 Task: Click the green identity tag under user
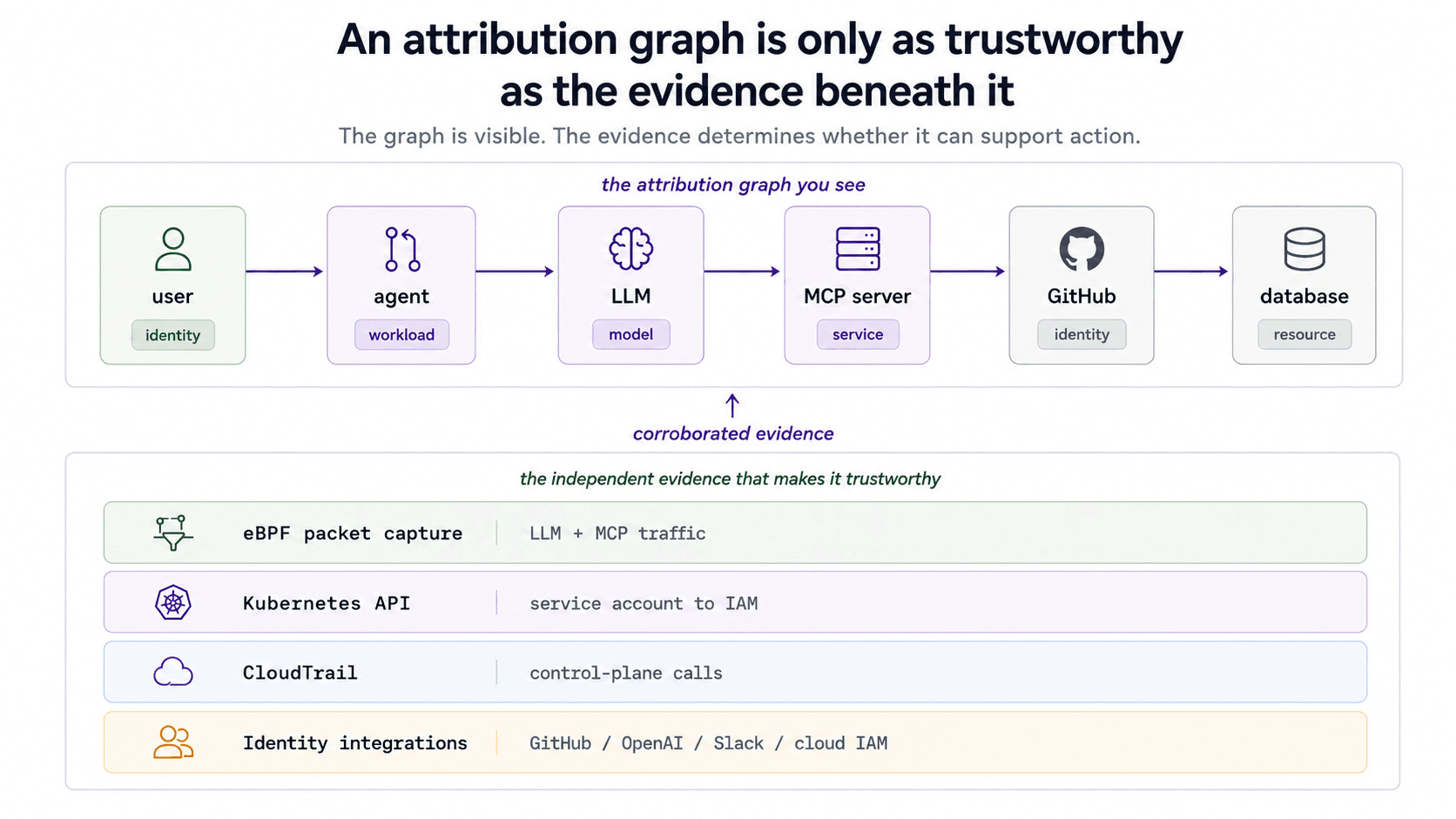[172, 335]
